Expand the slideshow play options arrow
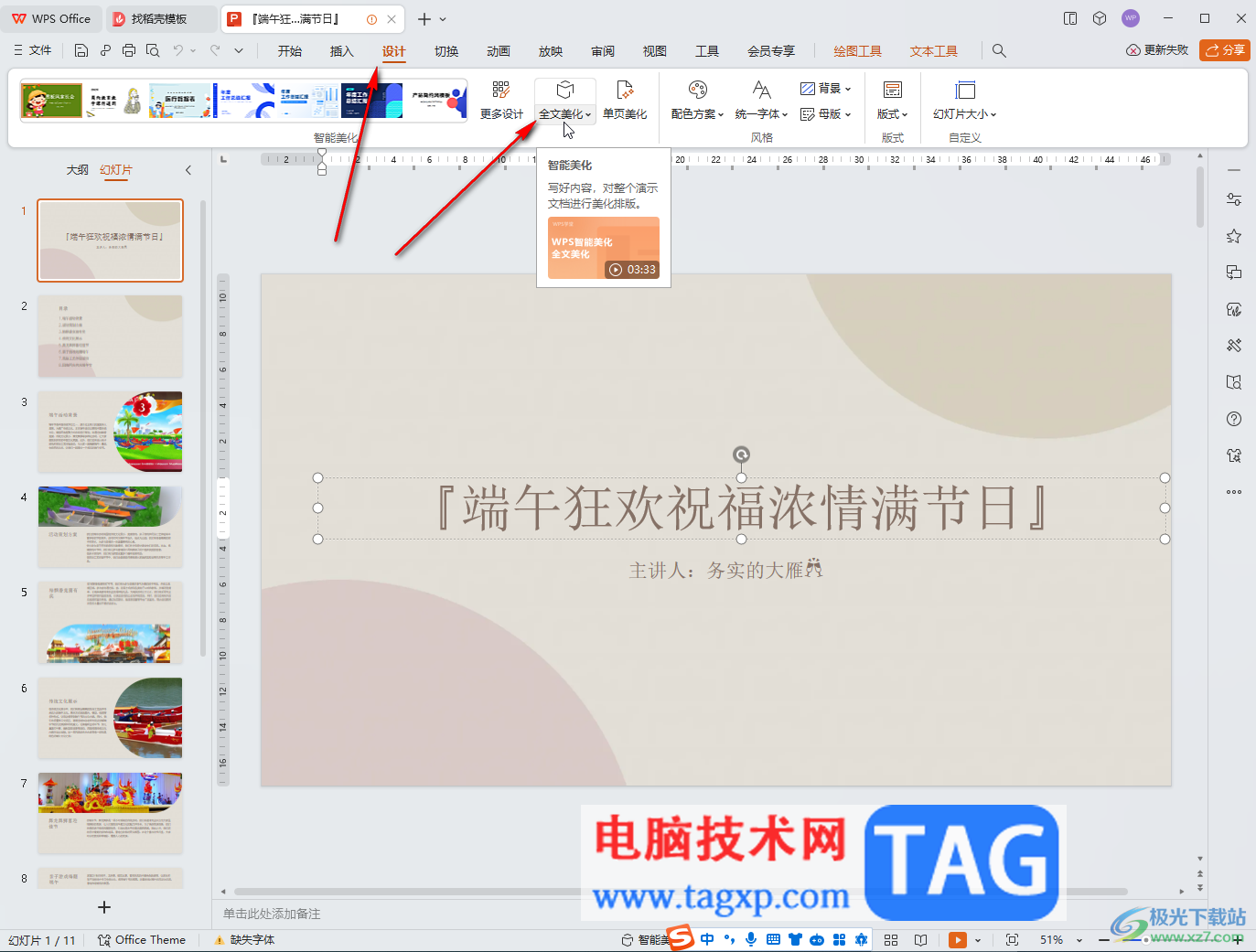 pyautogui.click(x=978, y=940)
